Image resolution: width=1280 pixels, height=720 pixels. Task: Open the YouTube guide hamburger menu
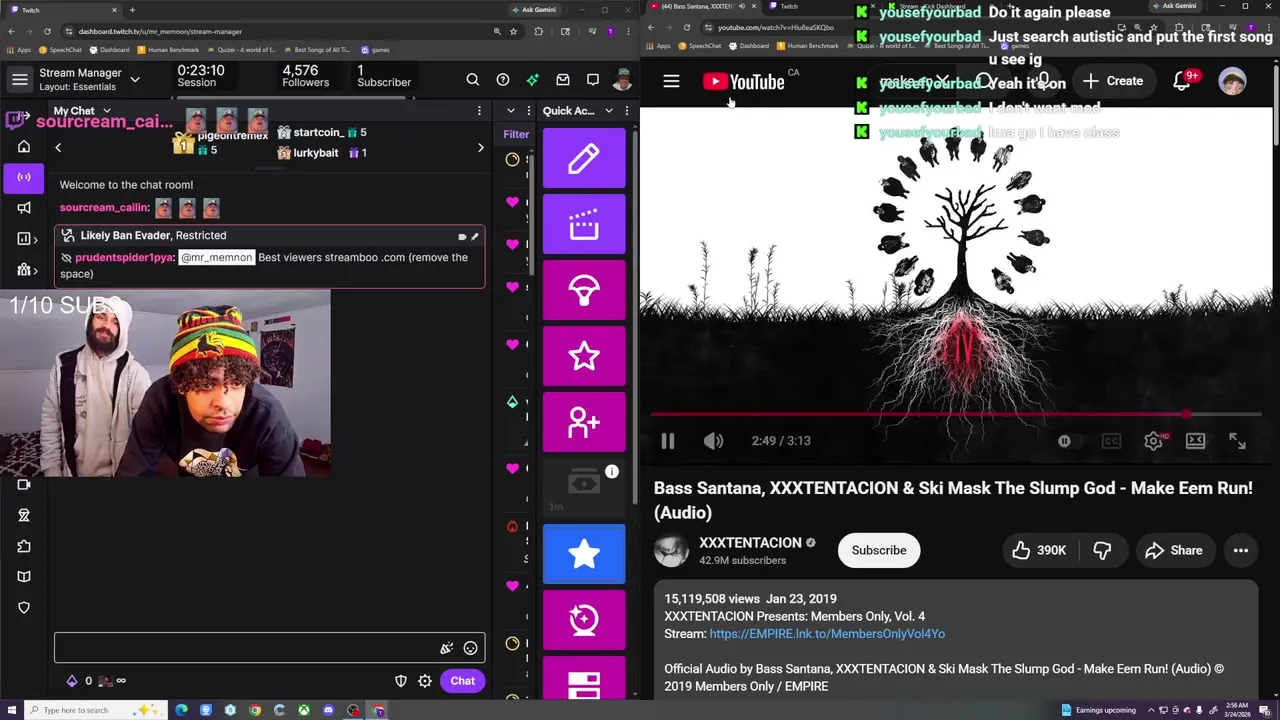(671, 81)
